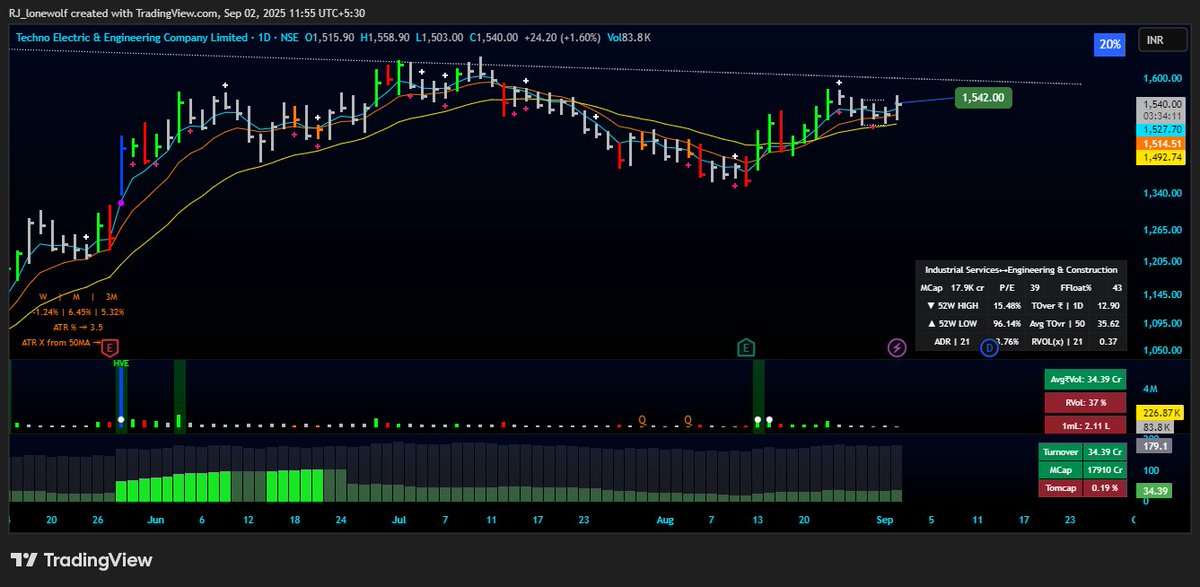1200x587 pixels.
Task: Click the green earnings E marker
Action: [745, 347]
